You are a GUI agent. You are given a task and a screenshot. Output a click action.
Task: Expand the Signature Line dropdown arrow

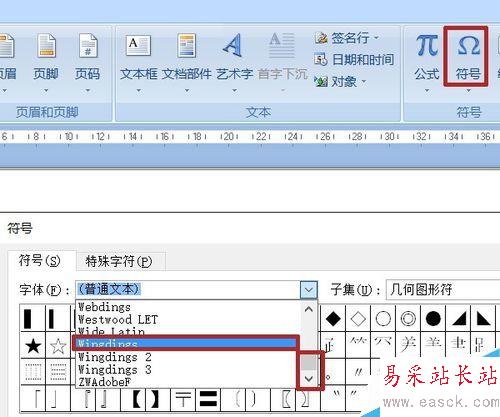[376, 38]
